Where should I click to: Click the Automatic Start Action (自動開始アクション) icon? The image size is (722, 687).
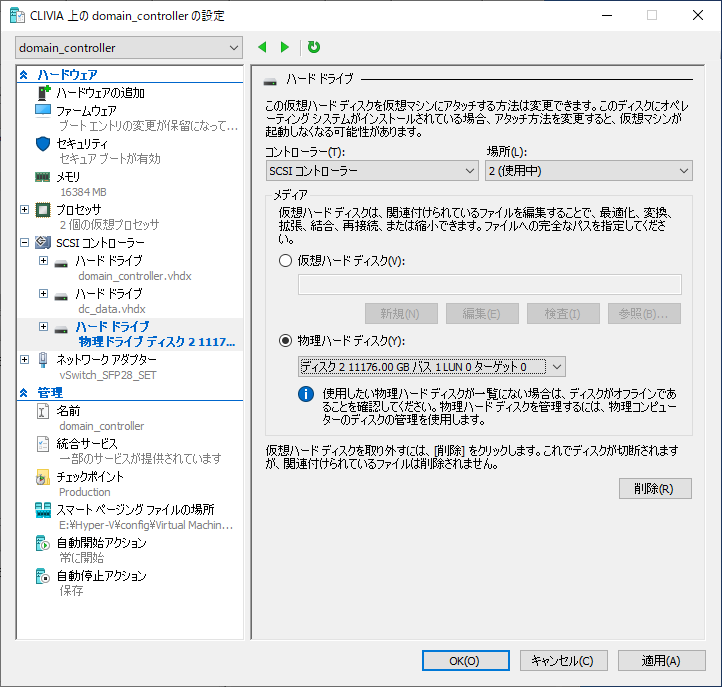pos(43,543)
